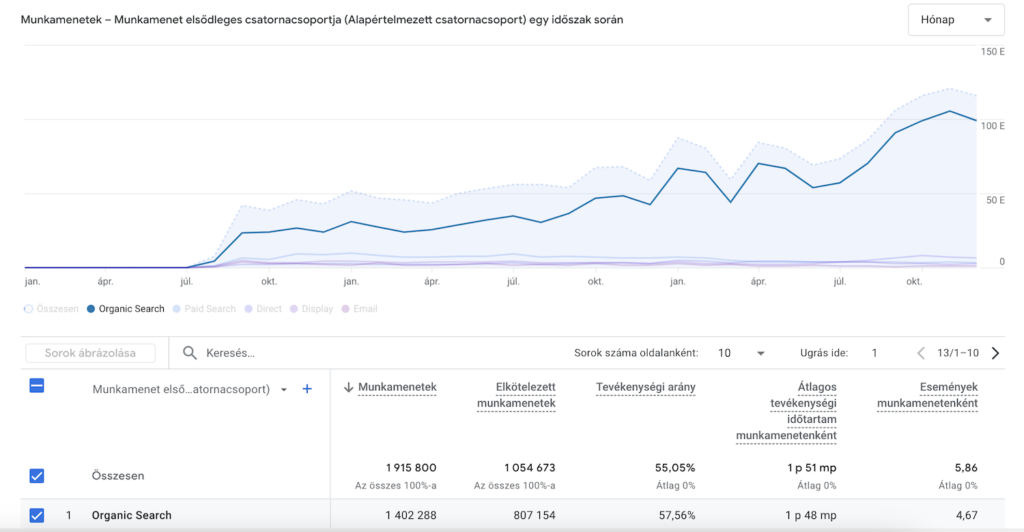Click the sort arrow beside Munkamenetek
This screenshot has width=1024, height=532.
(348, 387)
